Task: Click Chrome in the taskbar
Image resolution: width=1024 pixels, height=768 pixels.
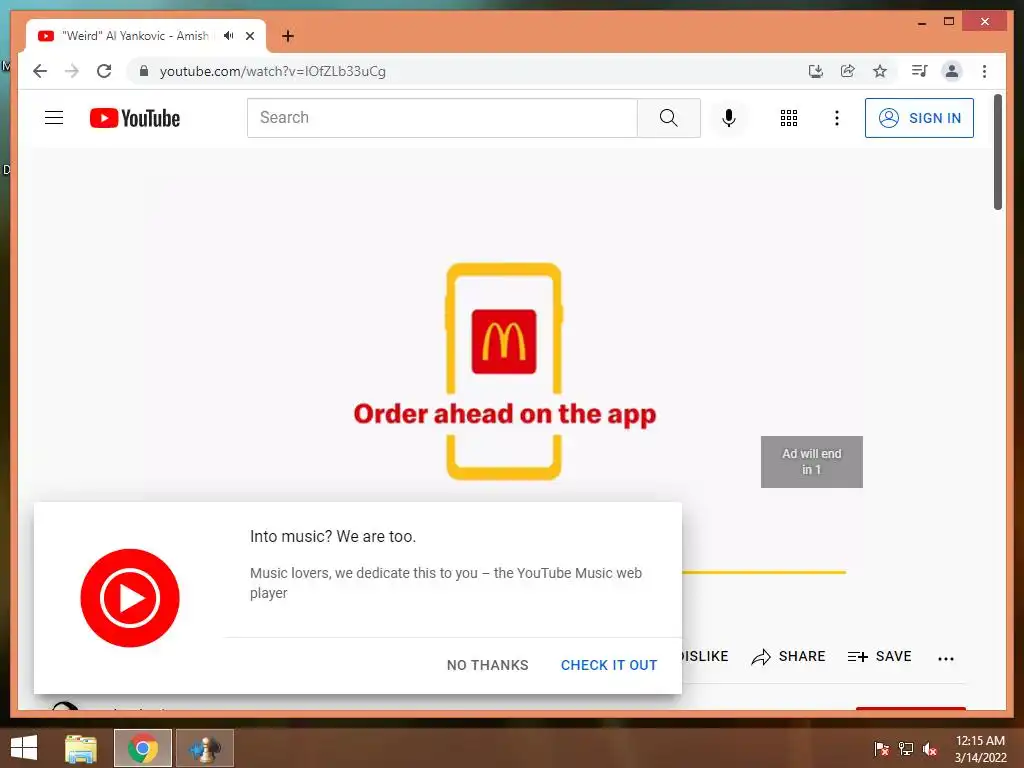Action: point(142,748)
